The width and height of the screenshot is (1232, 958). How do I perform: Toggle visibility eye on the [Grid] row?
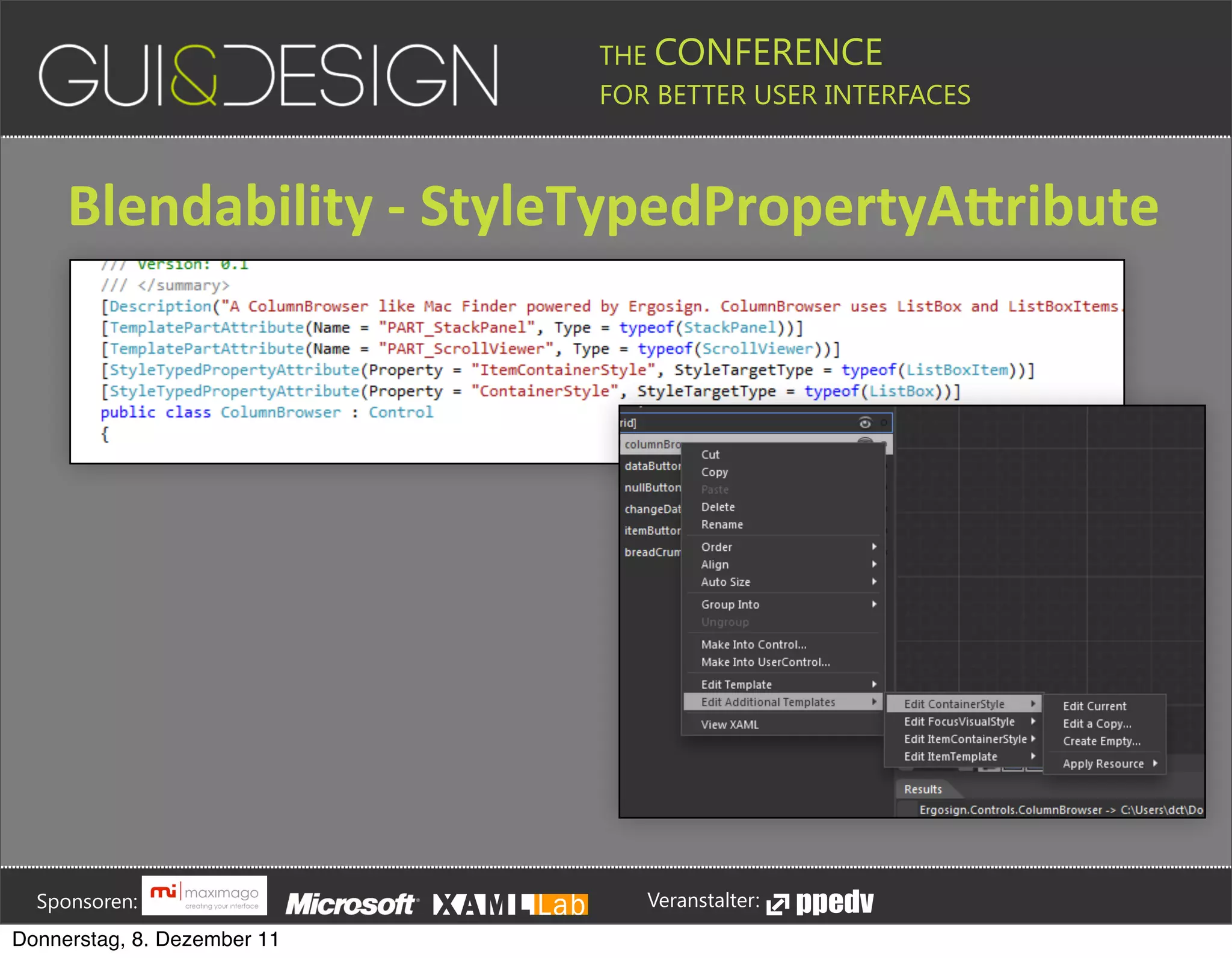(865, 423)
